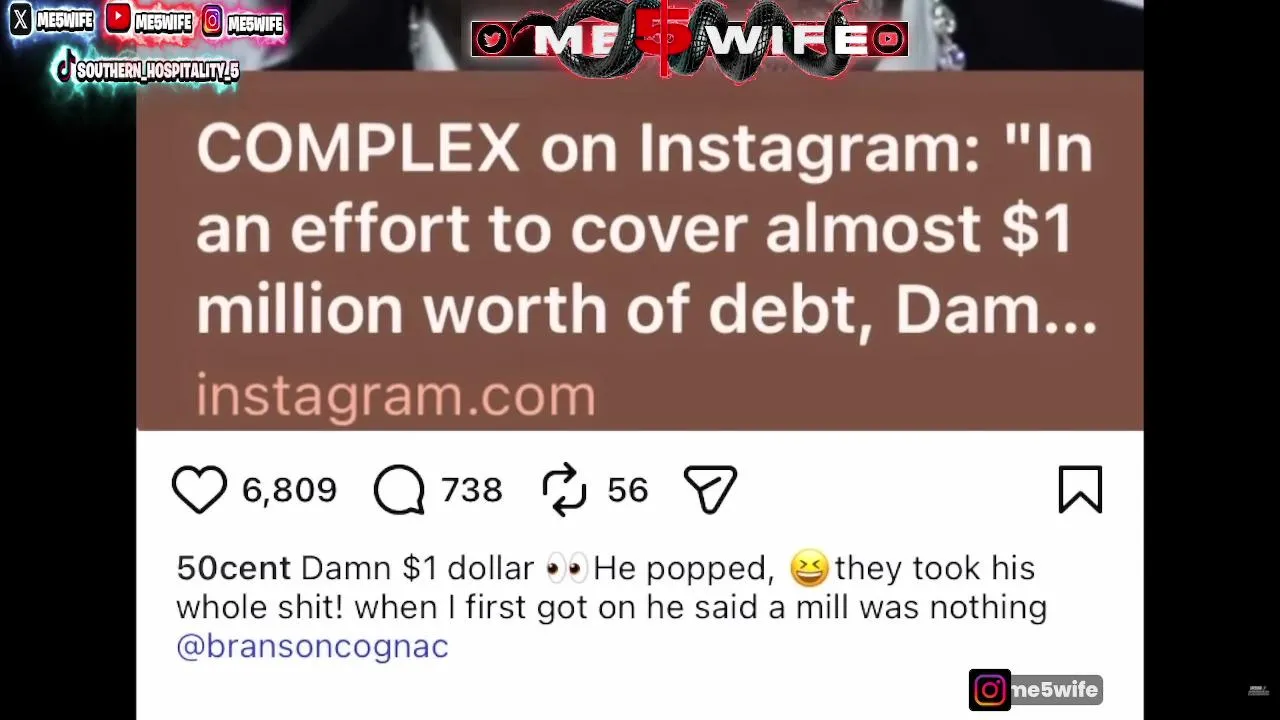Like the post with heart icon
Viewport: 1280px width, 720px height.
click(199, 489)
